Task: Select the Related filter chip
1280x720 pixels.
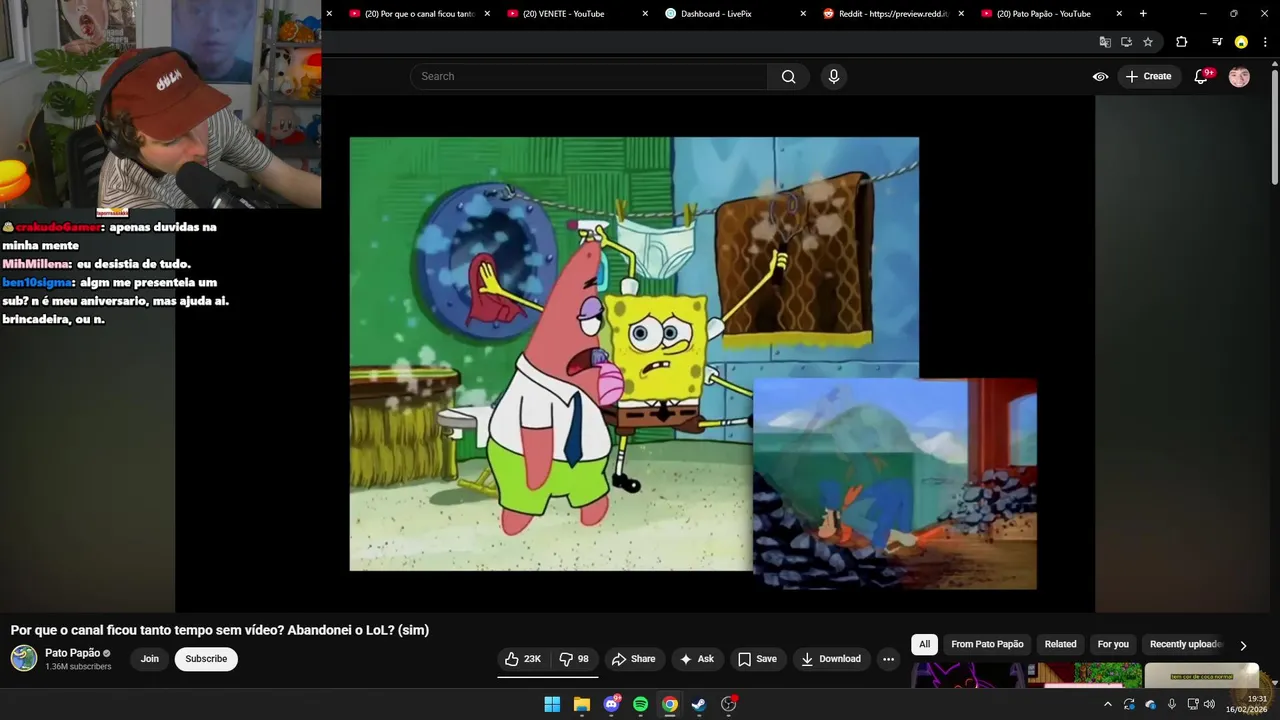Action: [x=1061, y=645]
